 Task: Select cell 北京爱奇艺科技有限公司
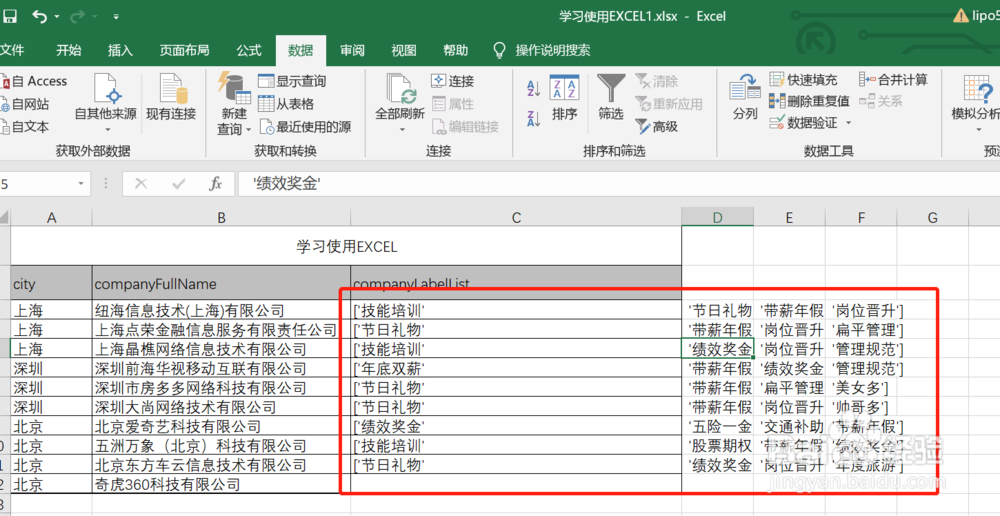[221, 426]
